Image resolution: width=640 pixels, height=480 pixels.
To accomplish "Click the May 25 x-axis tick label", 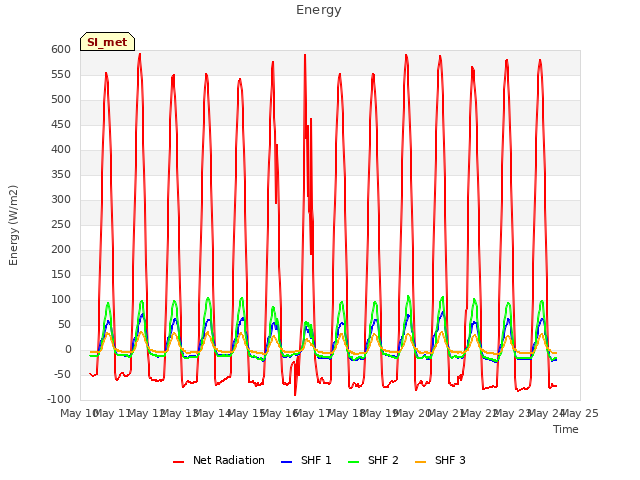I will coord(580,414).
